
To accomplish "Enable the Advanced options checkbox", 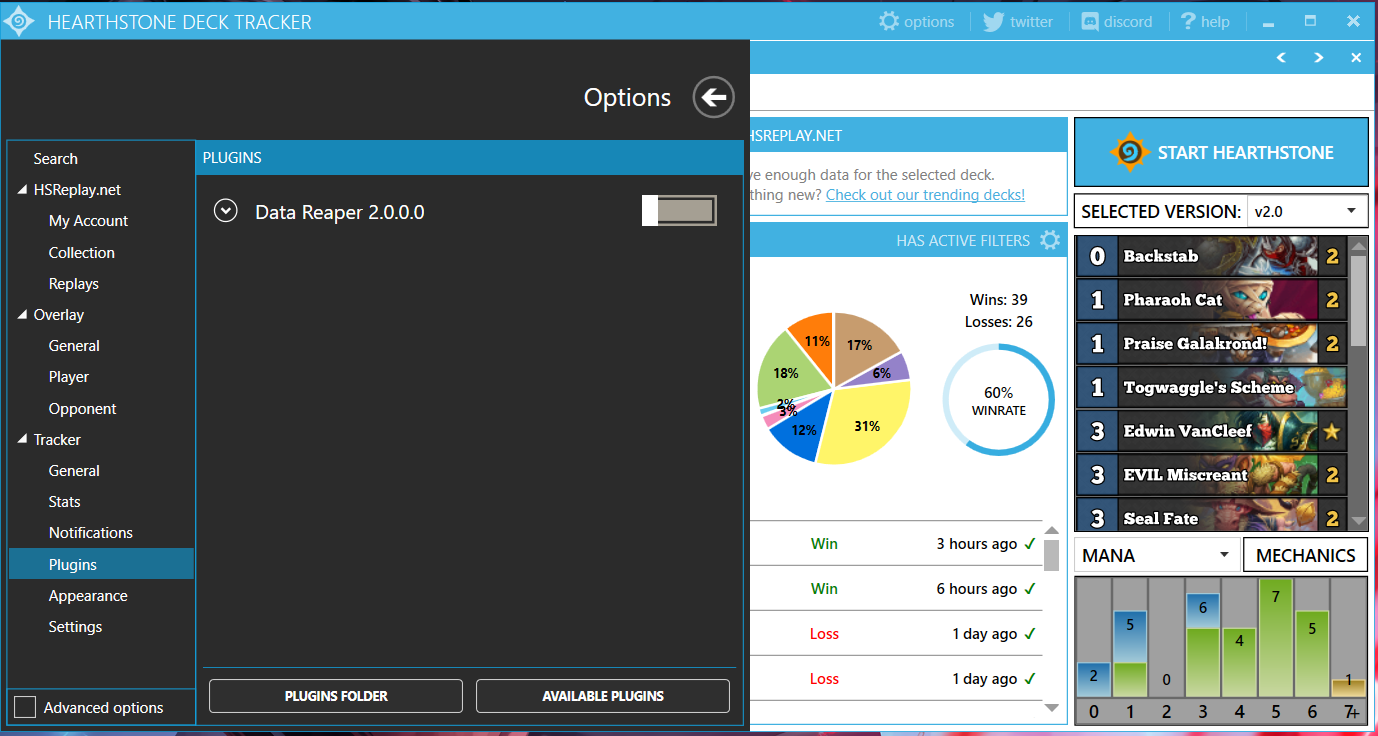I will click(25, 707).
